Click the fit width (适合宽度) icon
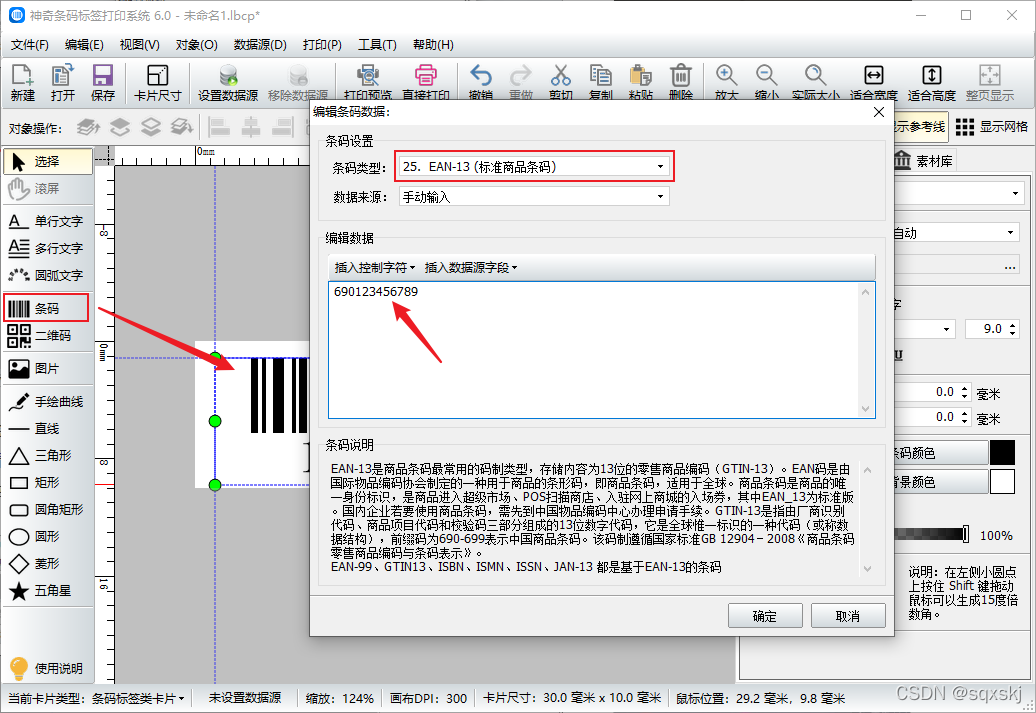The height and width of the screenshot is (713, 1036). tap(873, 82)
